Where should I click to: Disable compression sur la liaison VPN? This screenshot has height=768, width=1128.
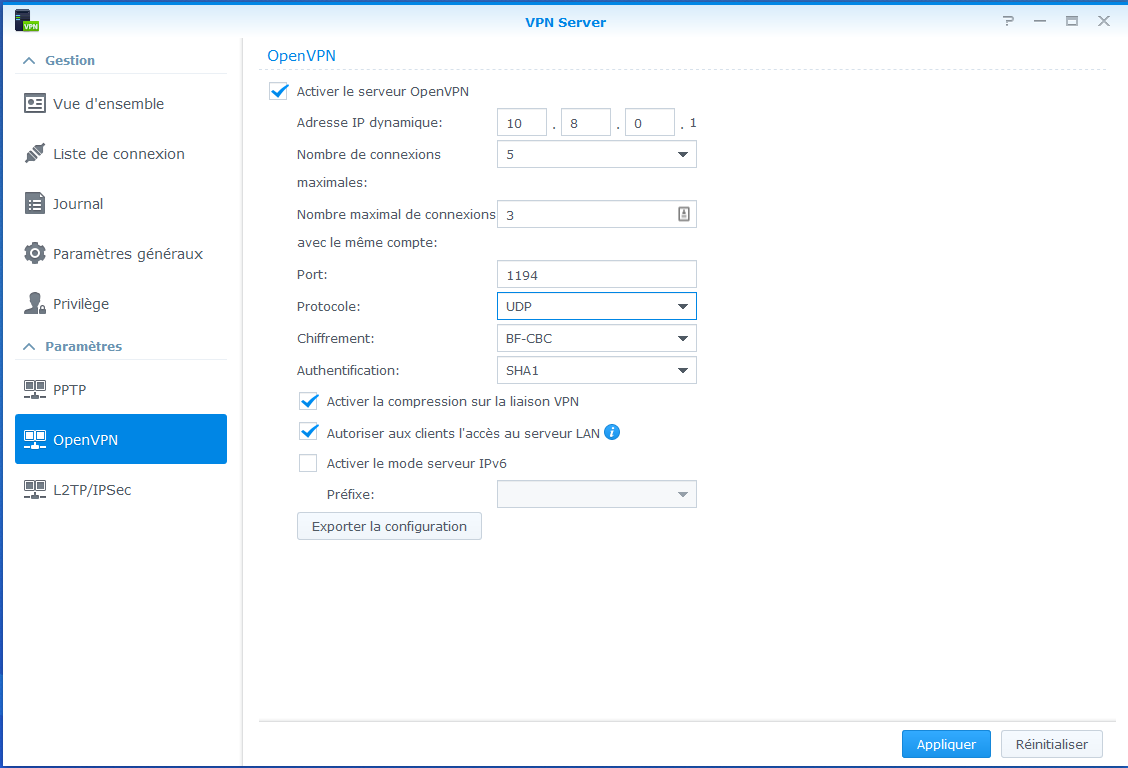point(309,401)
